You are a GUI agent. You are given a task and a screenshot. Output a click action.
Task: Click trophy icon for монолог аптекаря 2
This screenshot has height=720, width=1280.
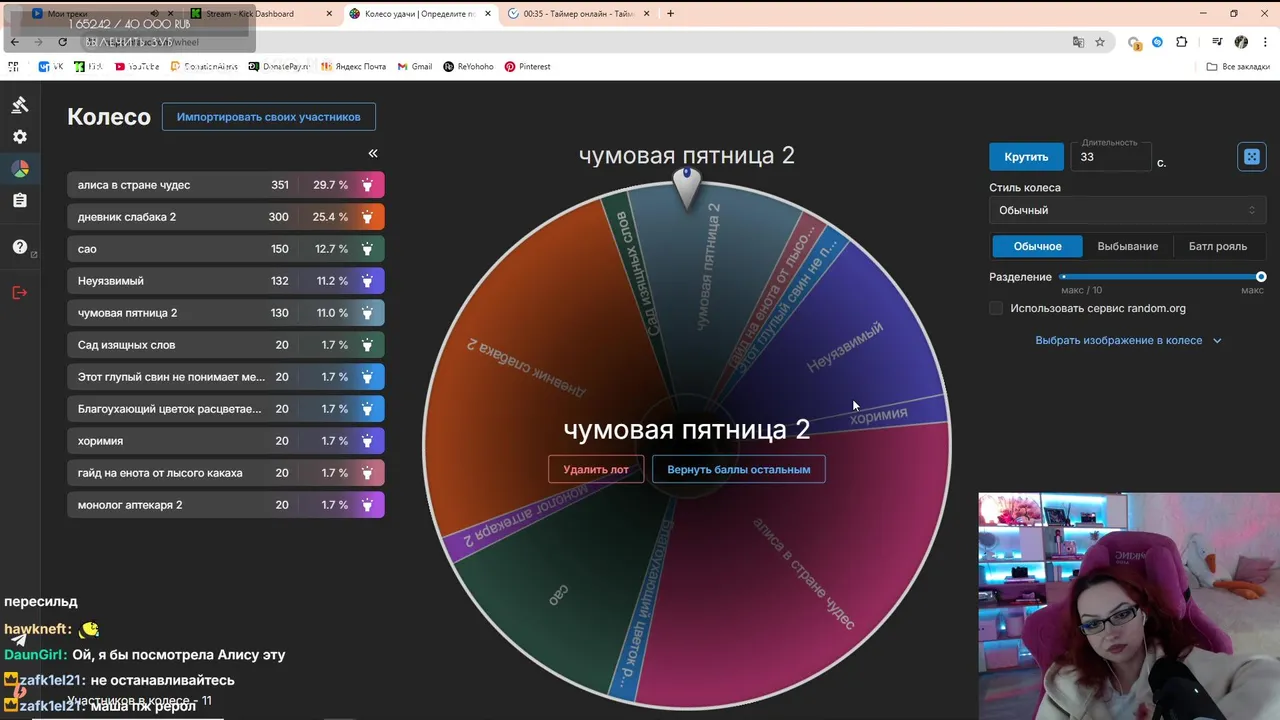point(368,505)
